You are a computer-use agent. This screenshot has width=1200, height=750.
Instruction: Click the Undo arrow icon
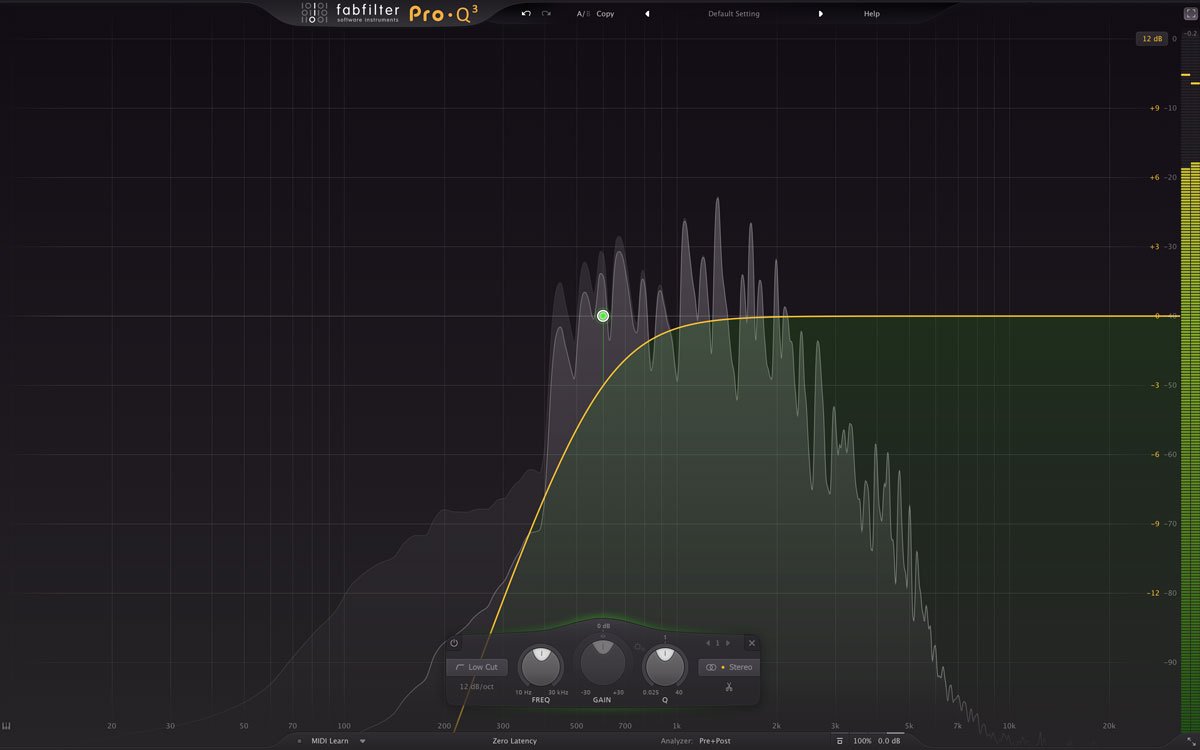point(525,13)
